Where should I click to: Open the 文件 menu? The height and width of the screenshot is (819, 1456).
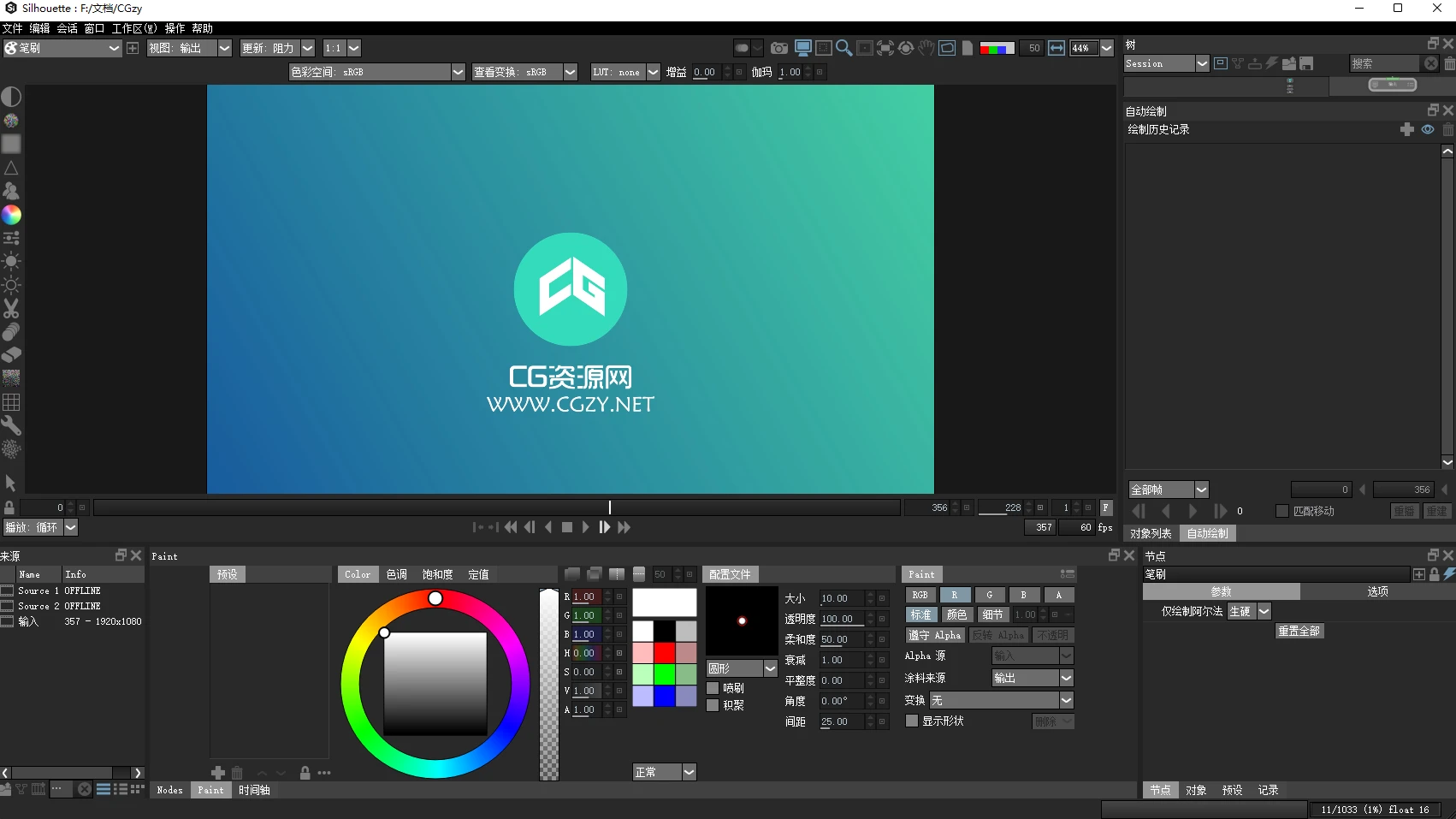coord(13,28)
